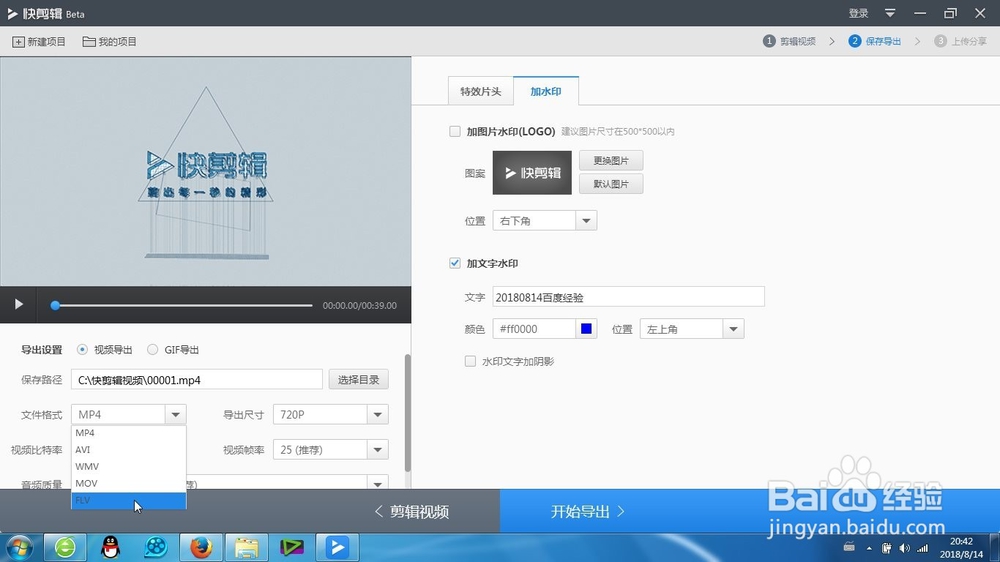Click the Windows Start button

(x=18, y=547)
